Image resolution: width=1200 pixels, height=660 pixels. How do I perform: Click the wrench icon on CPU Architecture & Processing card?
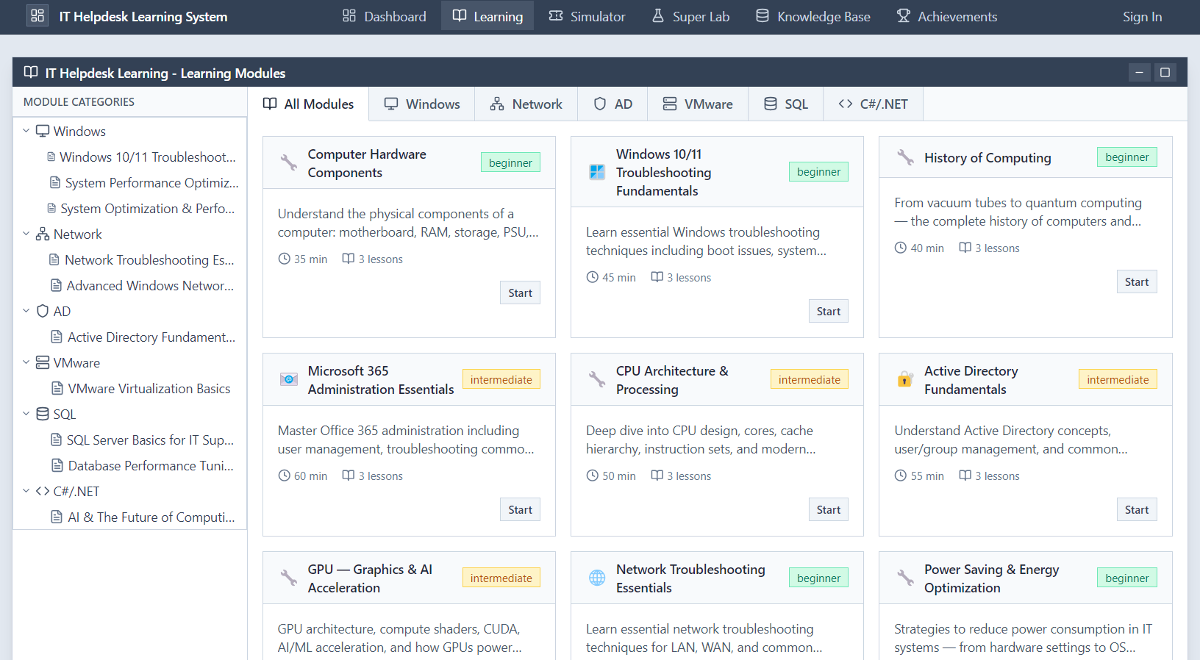tap(597, 379)
